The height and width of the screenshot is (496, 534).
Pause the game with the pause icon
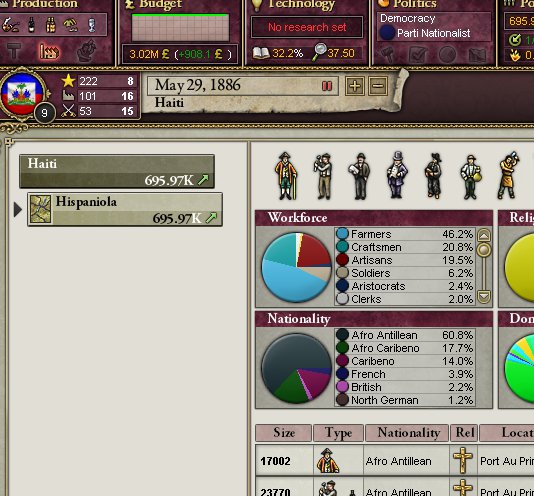pyautogui.click(x=327, y=86)
